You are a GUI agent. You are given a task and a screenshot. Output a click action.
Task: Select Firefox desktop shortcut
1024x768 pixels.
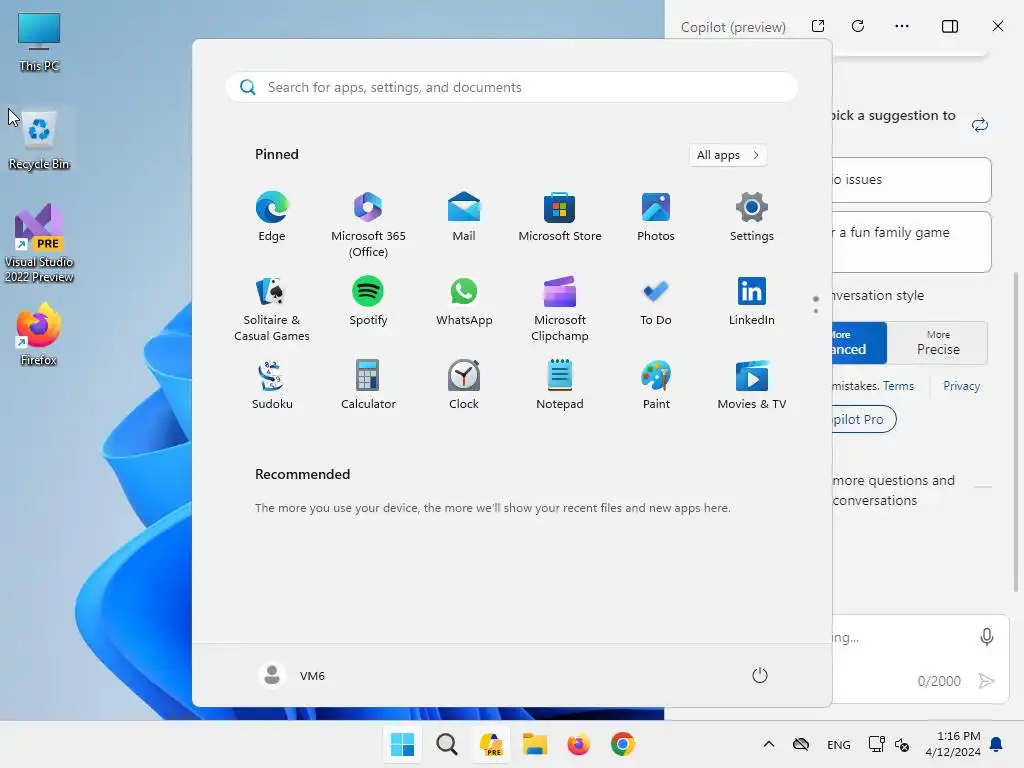pos(39,334)
